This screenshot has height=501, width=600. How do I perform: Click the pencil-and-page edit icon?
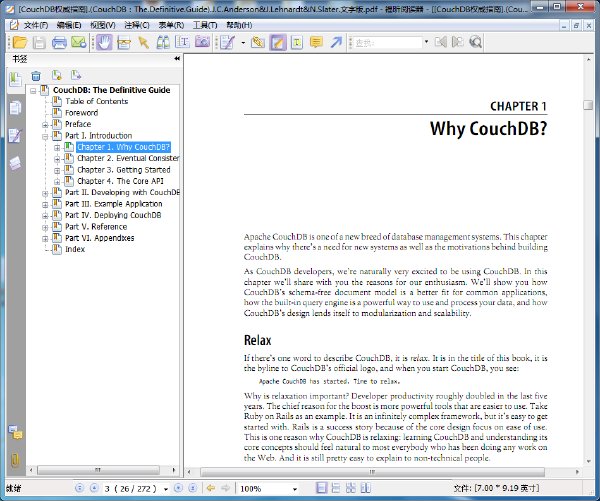(x=228, y=42)
